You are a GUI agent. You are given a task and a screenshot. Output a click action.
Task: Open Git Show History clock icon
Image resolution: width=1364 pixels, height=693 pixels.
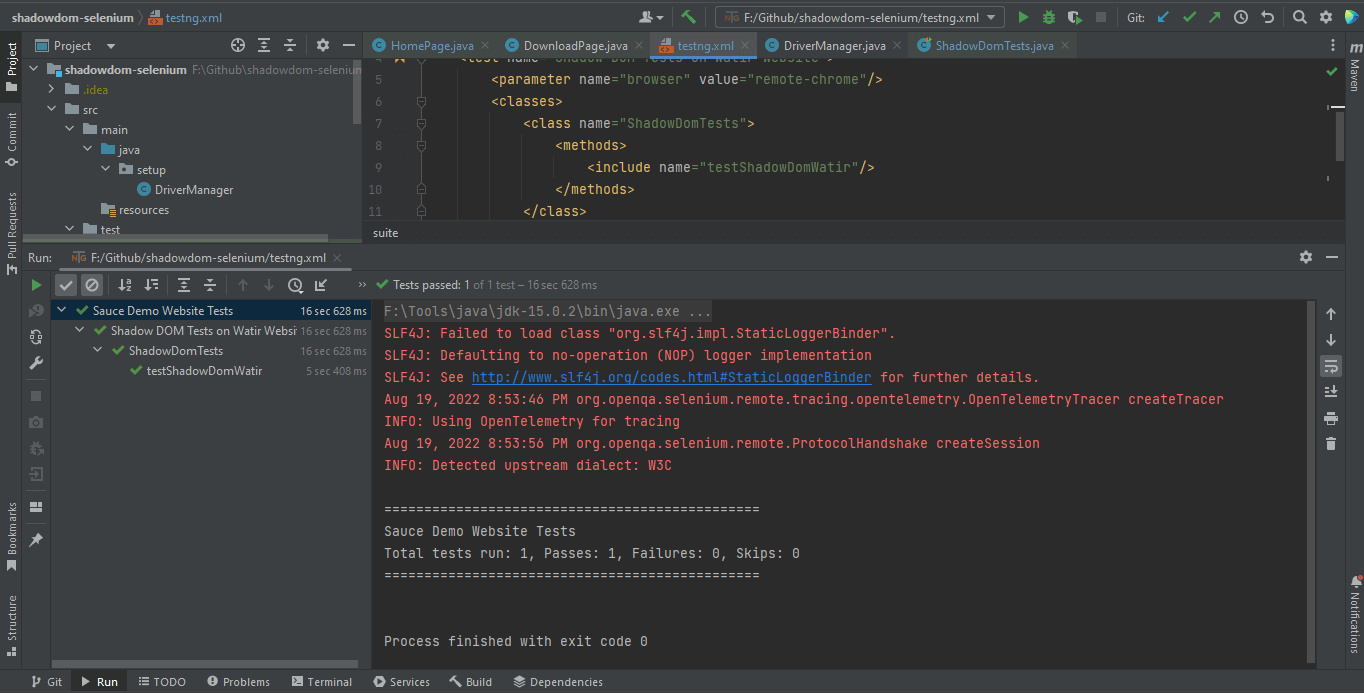(1241, 17)
